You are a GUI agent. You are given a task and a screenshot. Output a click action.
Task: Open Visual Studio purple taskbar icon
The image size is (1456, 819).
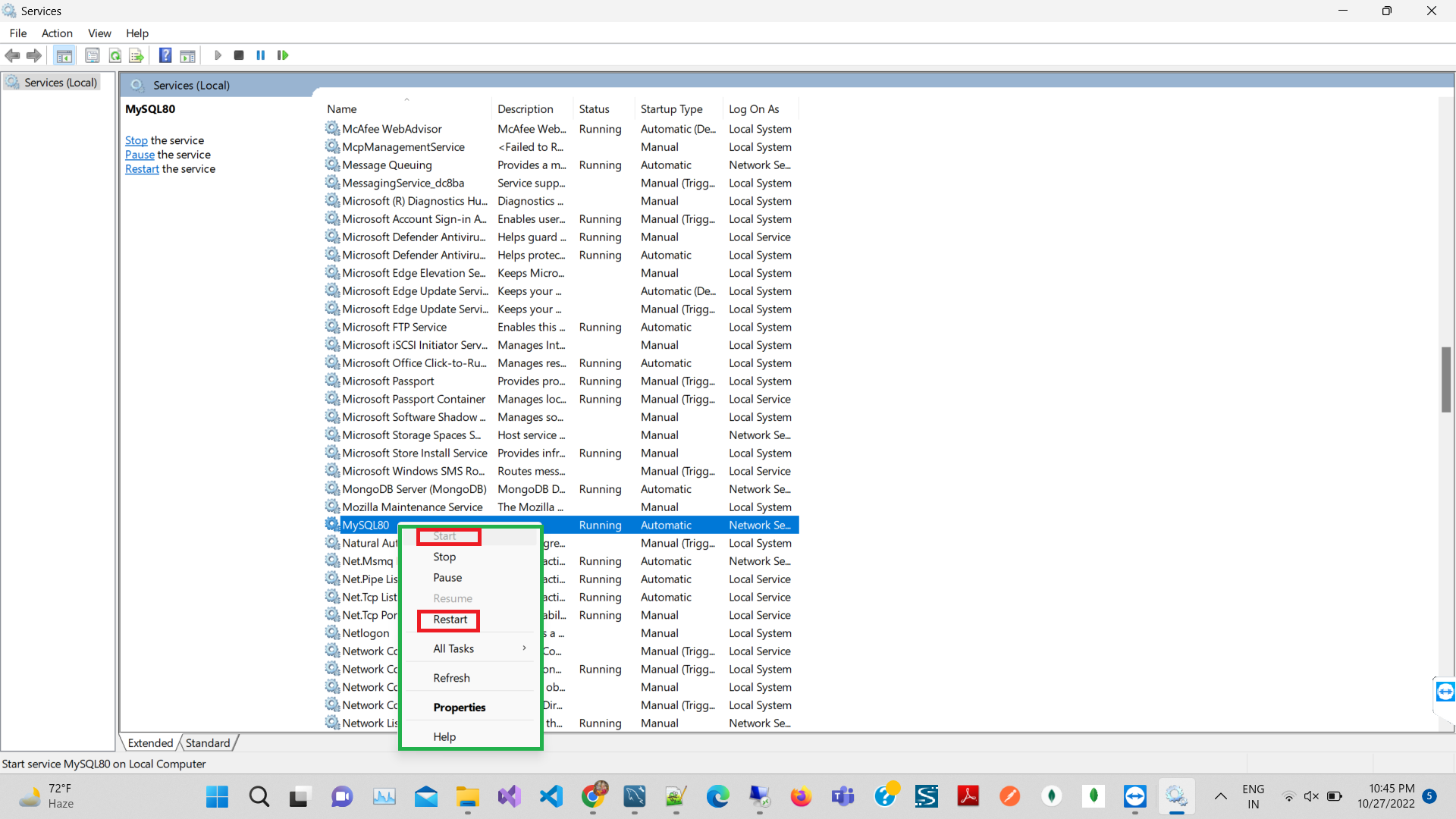(510, 796)
